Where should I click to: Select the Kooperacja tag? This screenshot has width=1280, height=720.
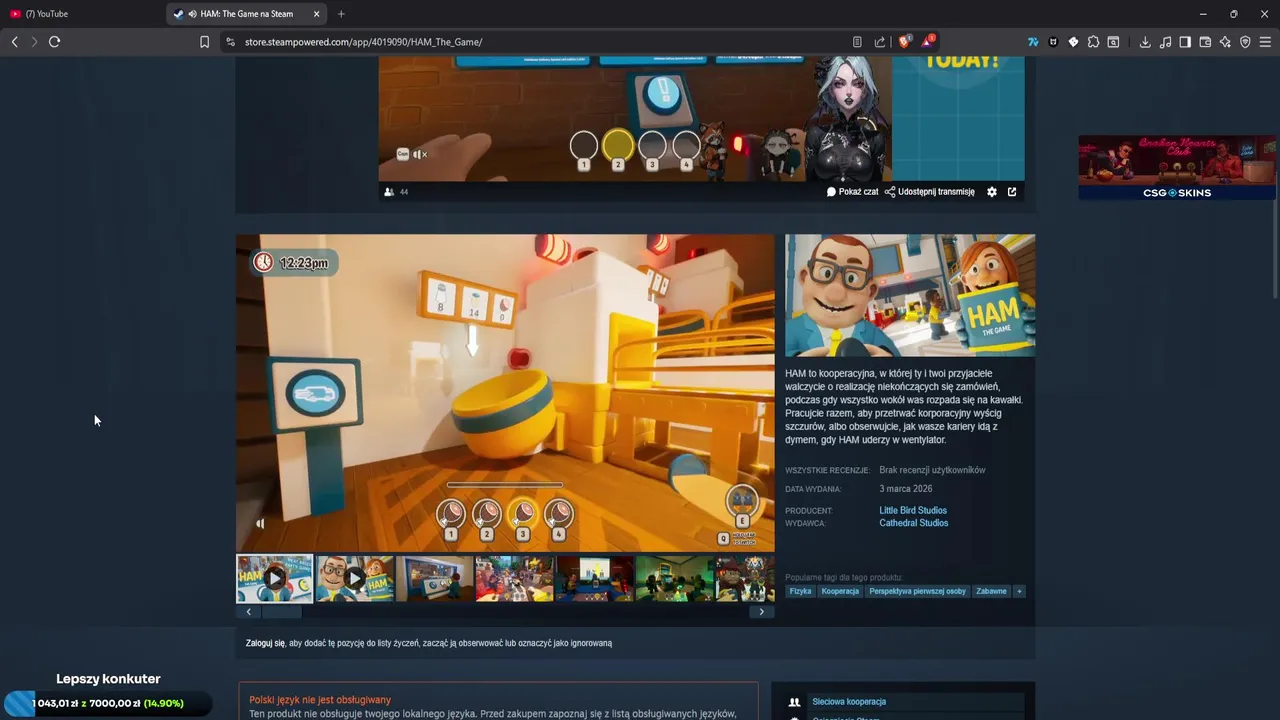840,591
